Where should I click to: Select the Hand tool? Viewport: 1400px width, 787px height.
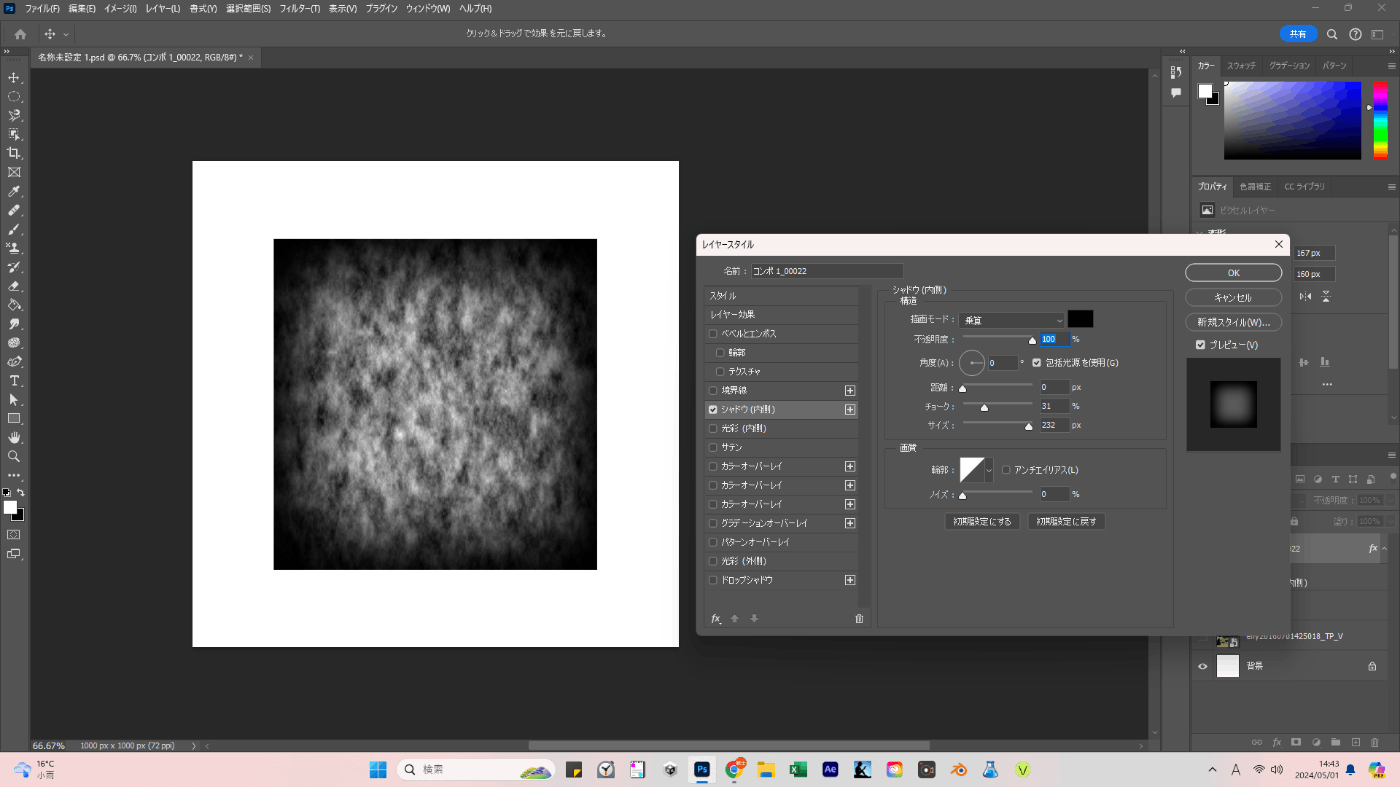tap(14, 438)
